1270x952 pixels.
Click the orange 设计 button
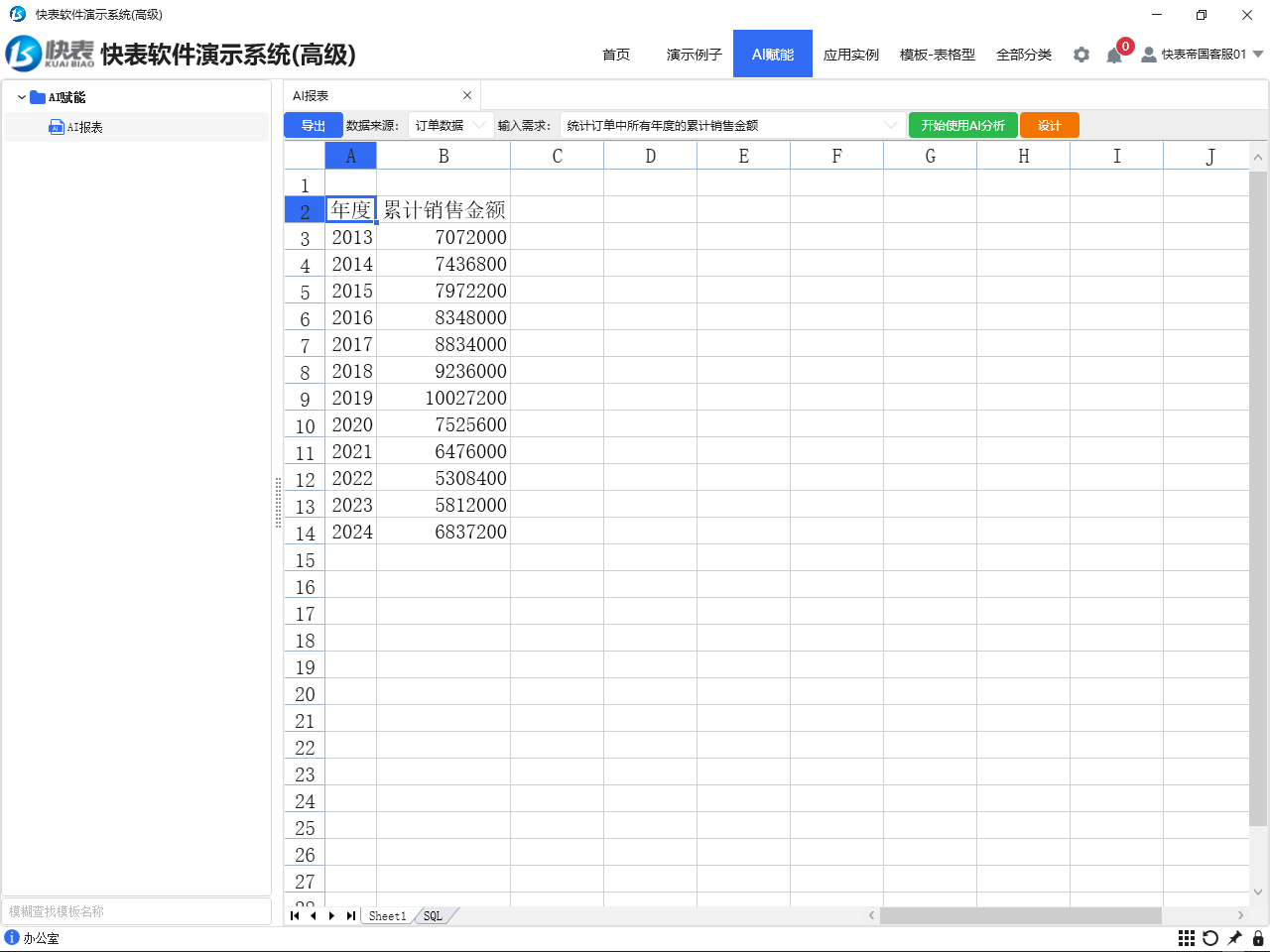click(x=1050, y=125)
